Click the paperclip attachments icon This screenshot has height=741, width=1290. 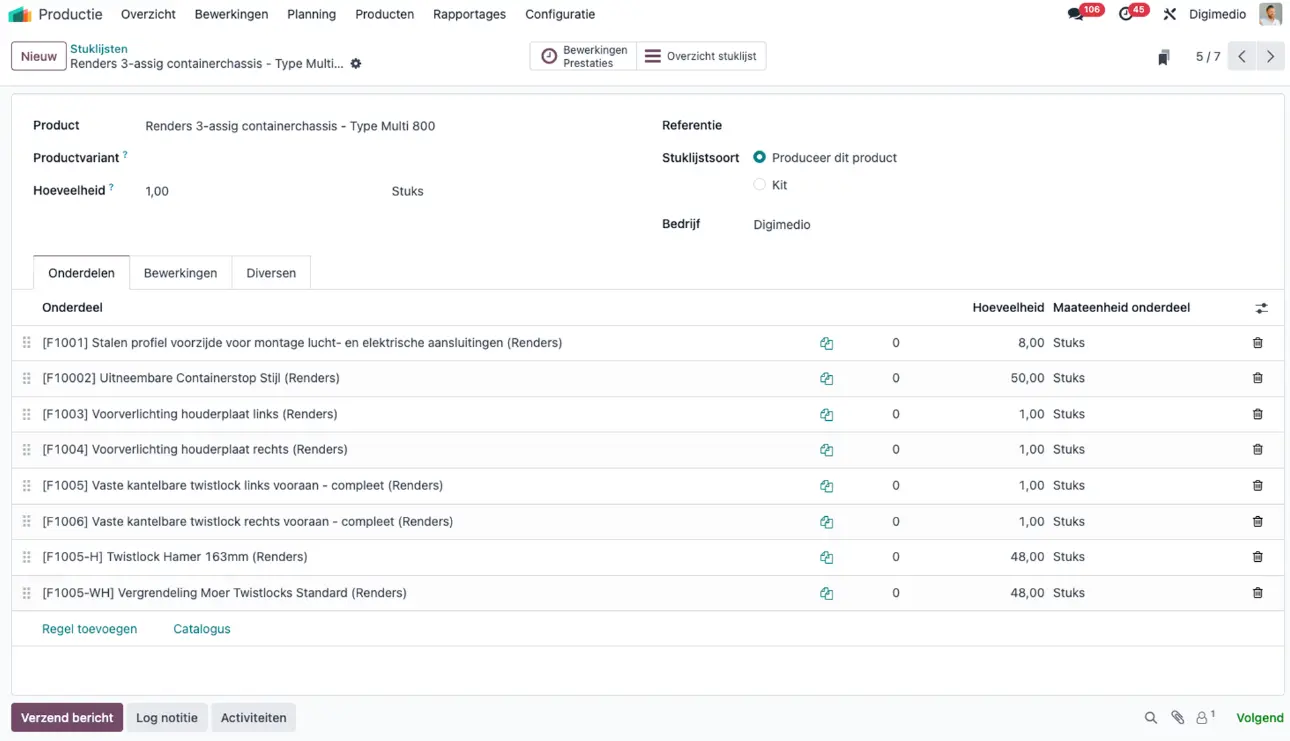point(1178,718)
